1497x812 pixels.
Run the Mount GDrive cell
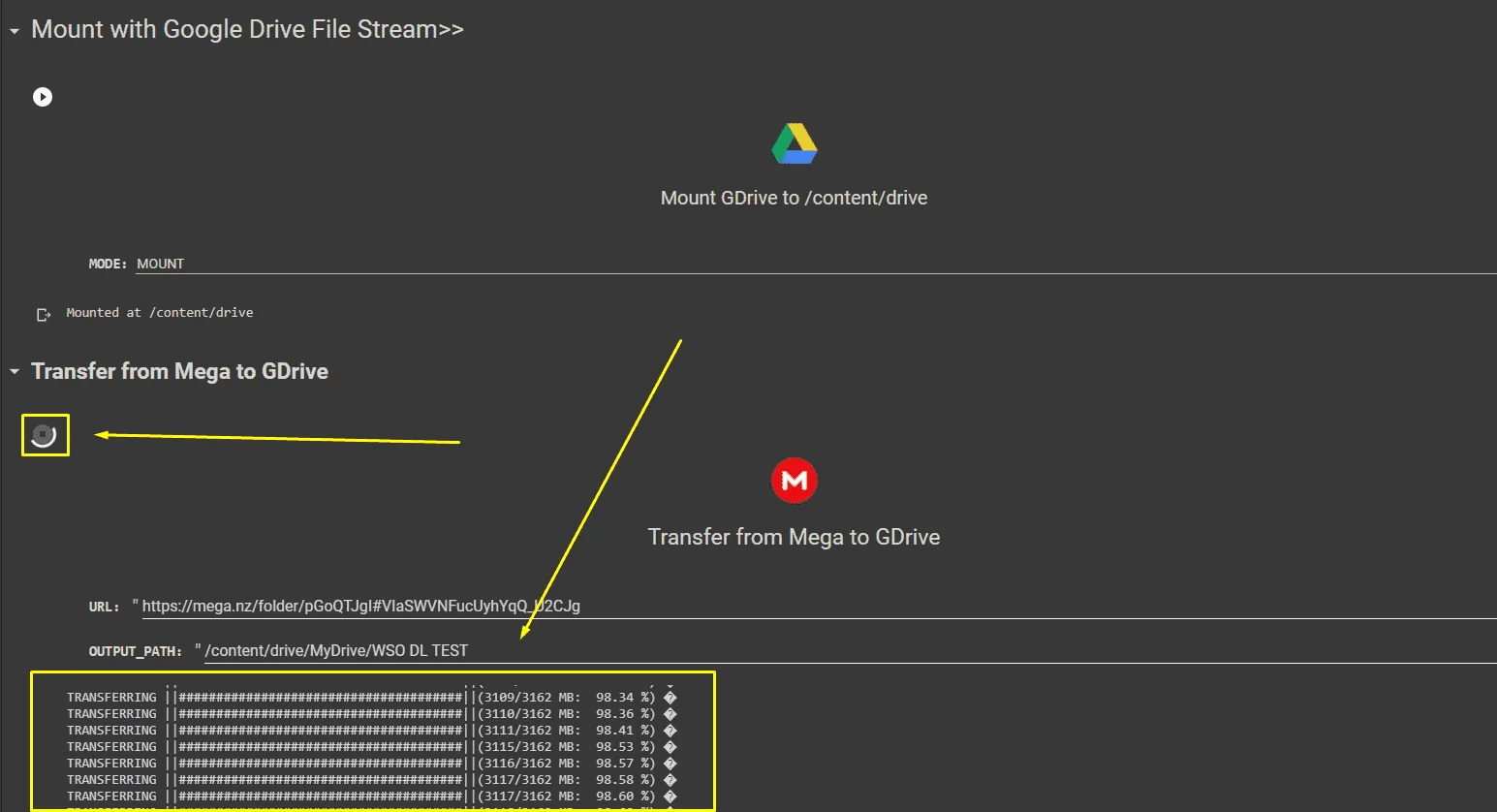43,97
